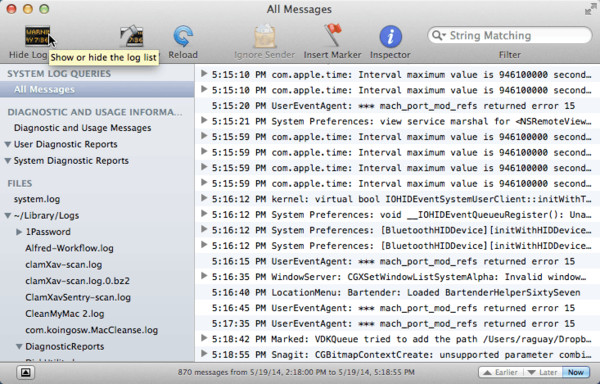
Task: Expand the 5:15:21 PM System Preferences message
Action: [x=204, y=120]
